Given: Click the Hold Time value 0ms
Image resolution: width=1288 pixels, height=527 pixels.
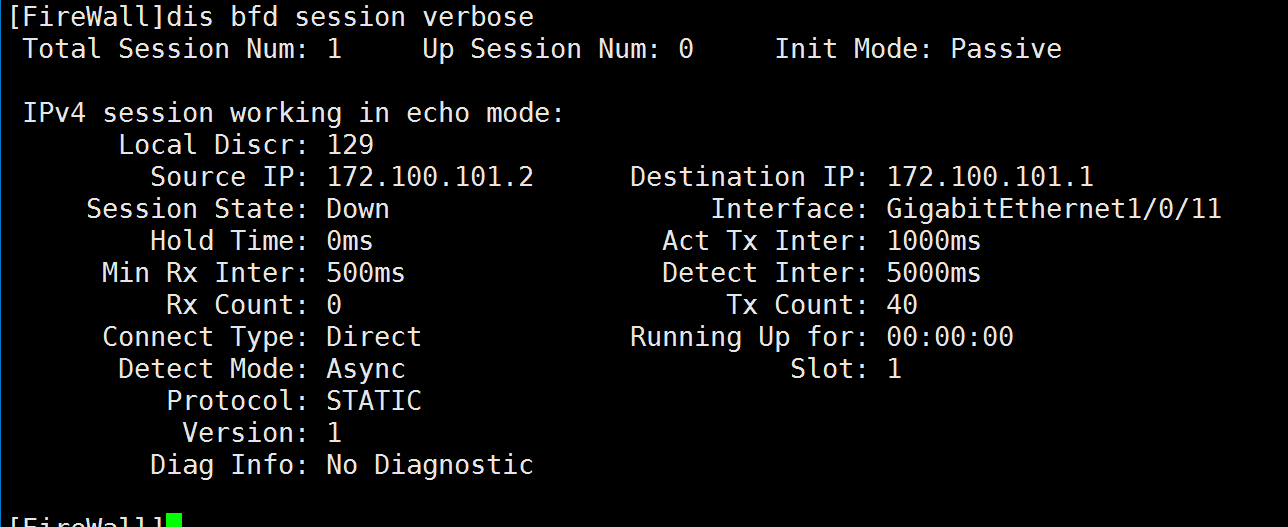Looking at the screenshot, I should point(350,241).
